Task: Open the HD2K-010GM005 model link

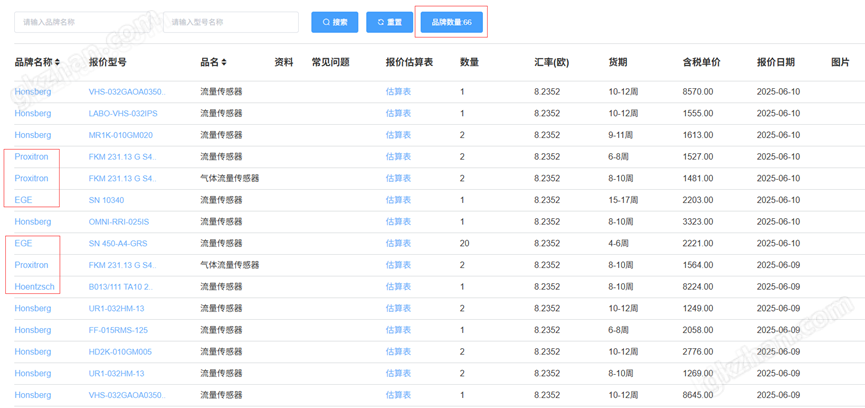Action: pyautogui.click(x=121, y=352)
